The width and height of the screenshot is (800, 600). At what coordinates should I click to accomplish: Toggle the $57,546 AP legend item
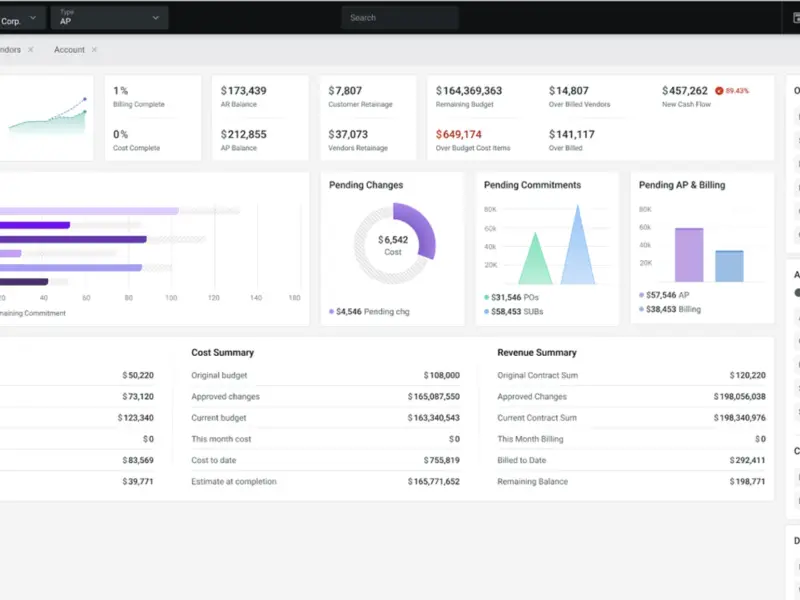pyautogui.click(x=664, y=295)
